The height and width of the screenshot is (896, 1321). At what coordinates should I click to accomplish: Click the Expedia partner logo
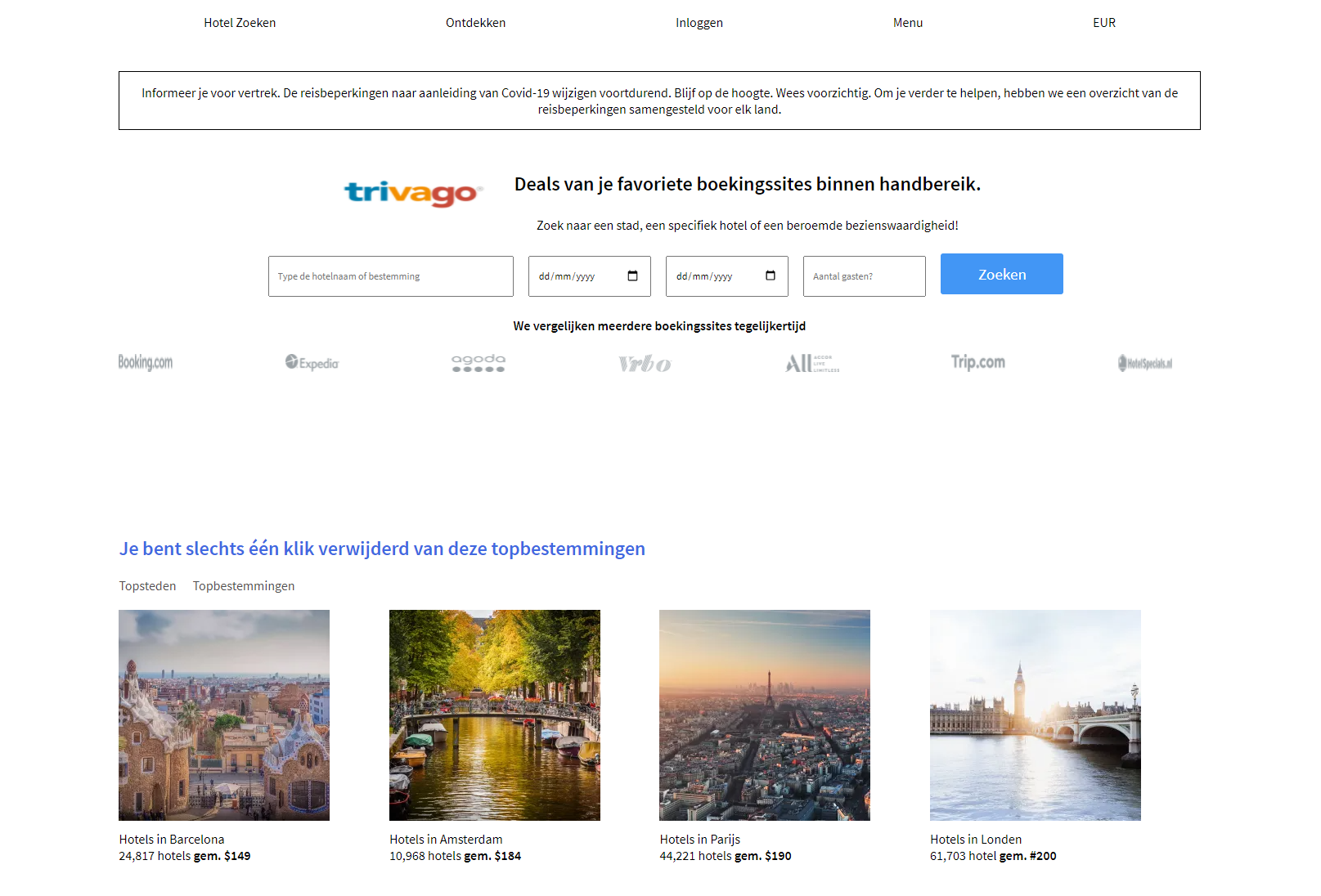coord(312,362)
